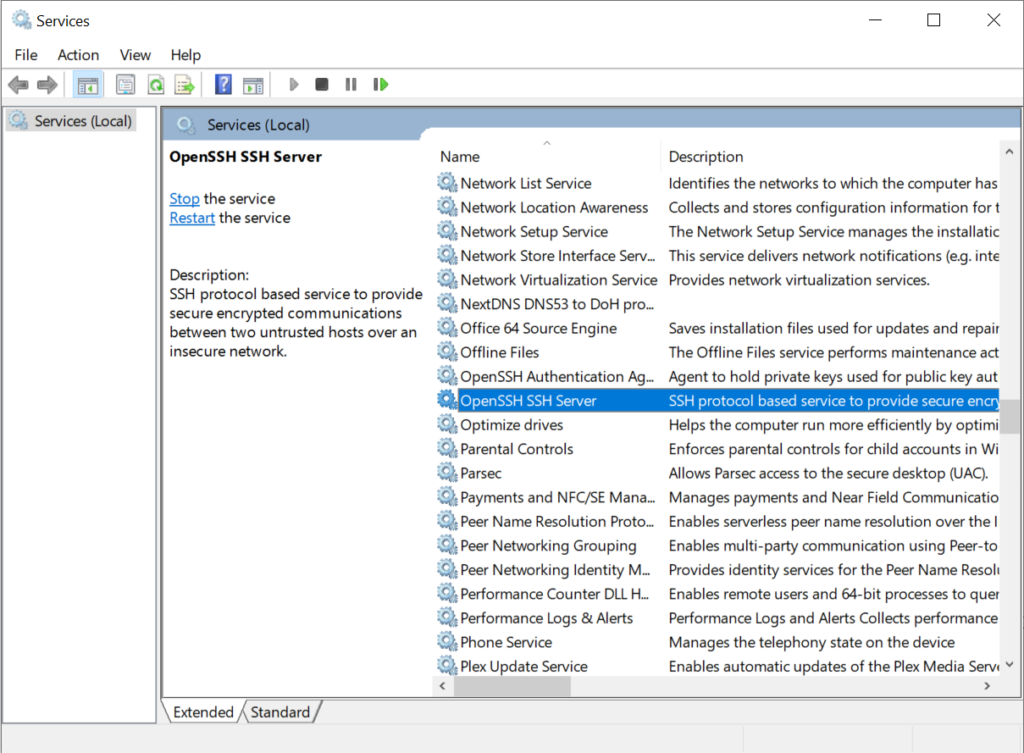Click the Stop the service link

pos(184,199)
